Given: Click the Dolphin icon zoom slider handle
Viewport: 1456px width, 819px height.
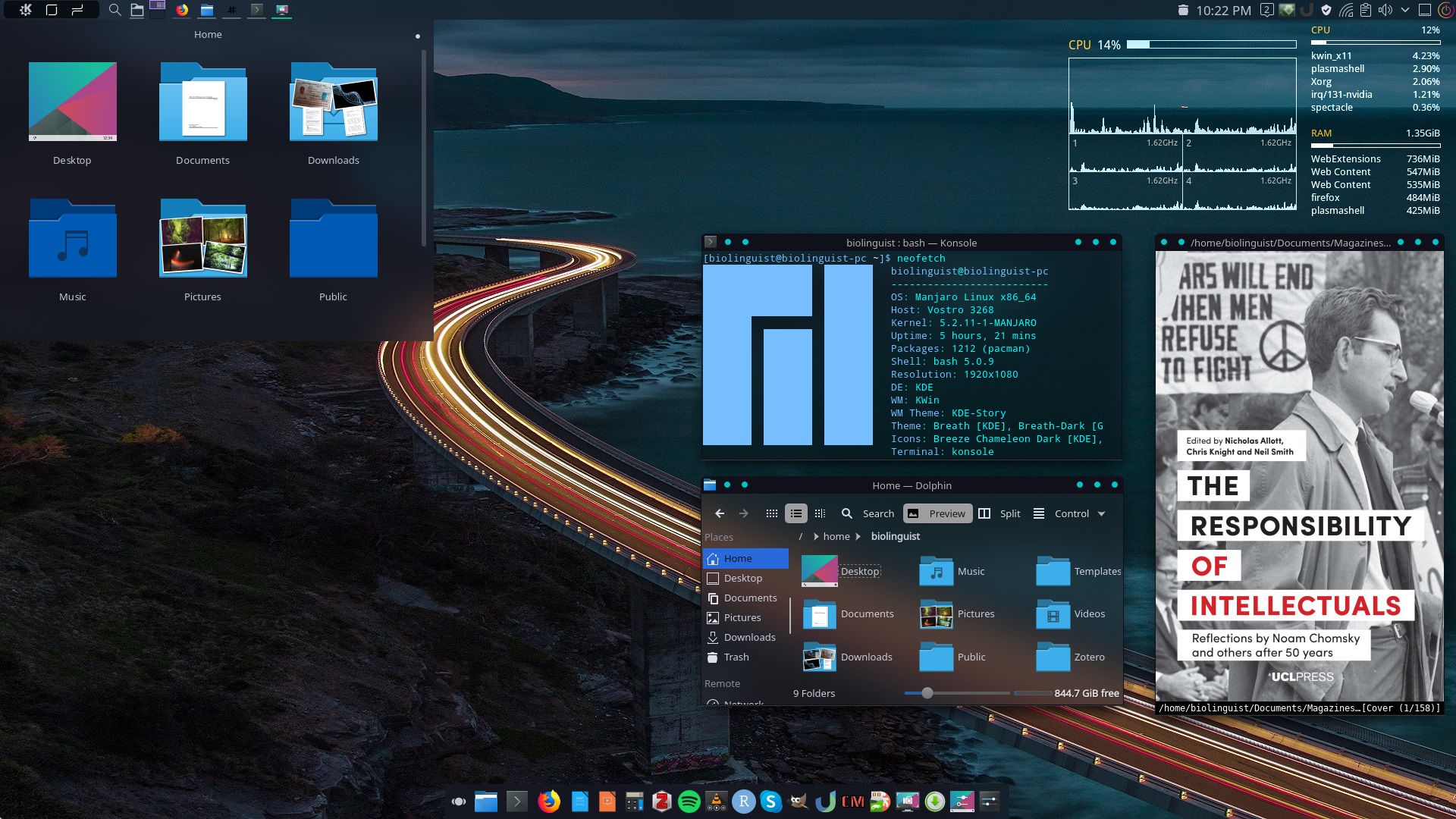Looking at the screenshot, I should 927,693.
